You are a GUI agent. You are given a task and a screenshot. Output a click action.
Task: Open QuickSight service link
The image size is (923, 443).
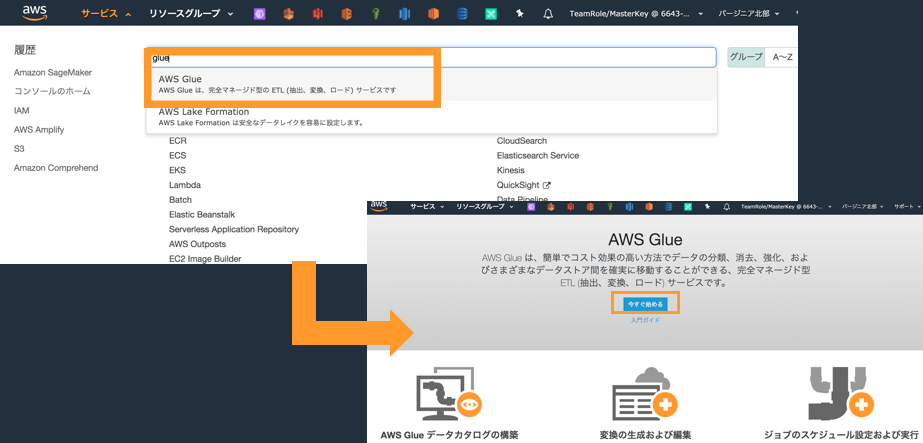518,185
